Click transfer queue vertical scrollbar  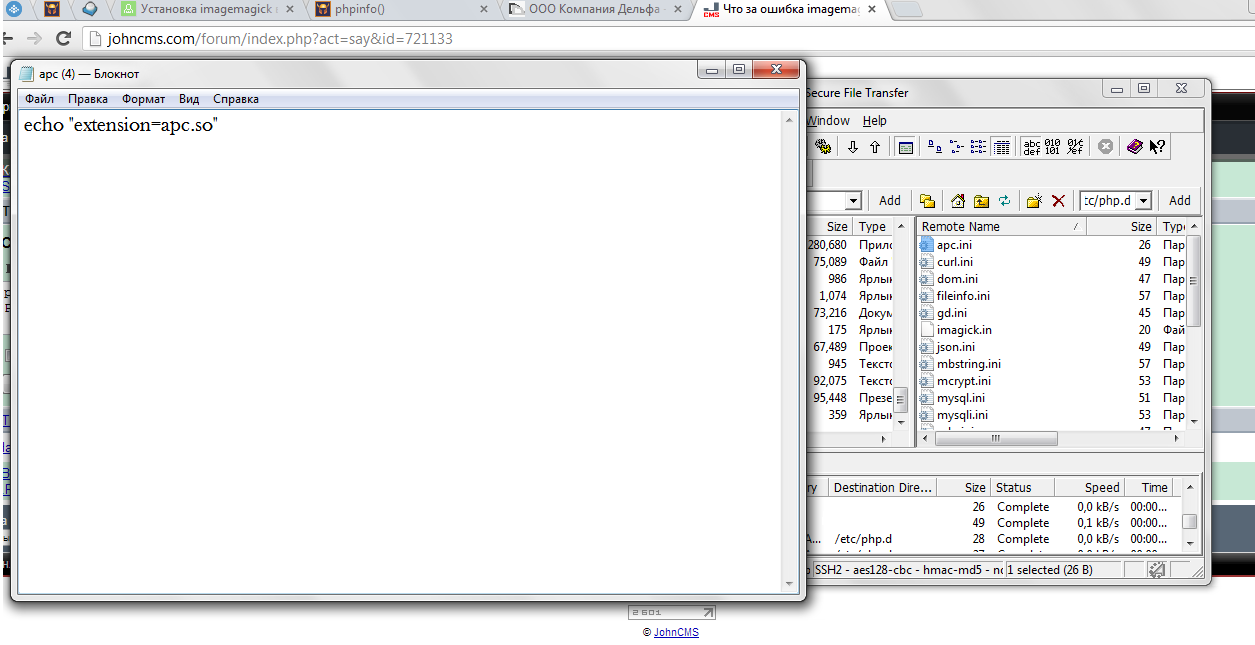(x=1189, y=520)
